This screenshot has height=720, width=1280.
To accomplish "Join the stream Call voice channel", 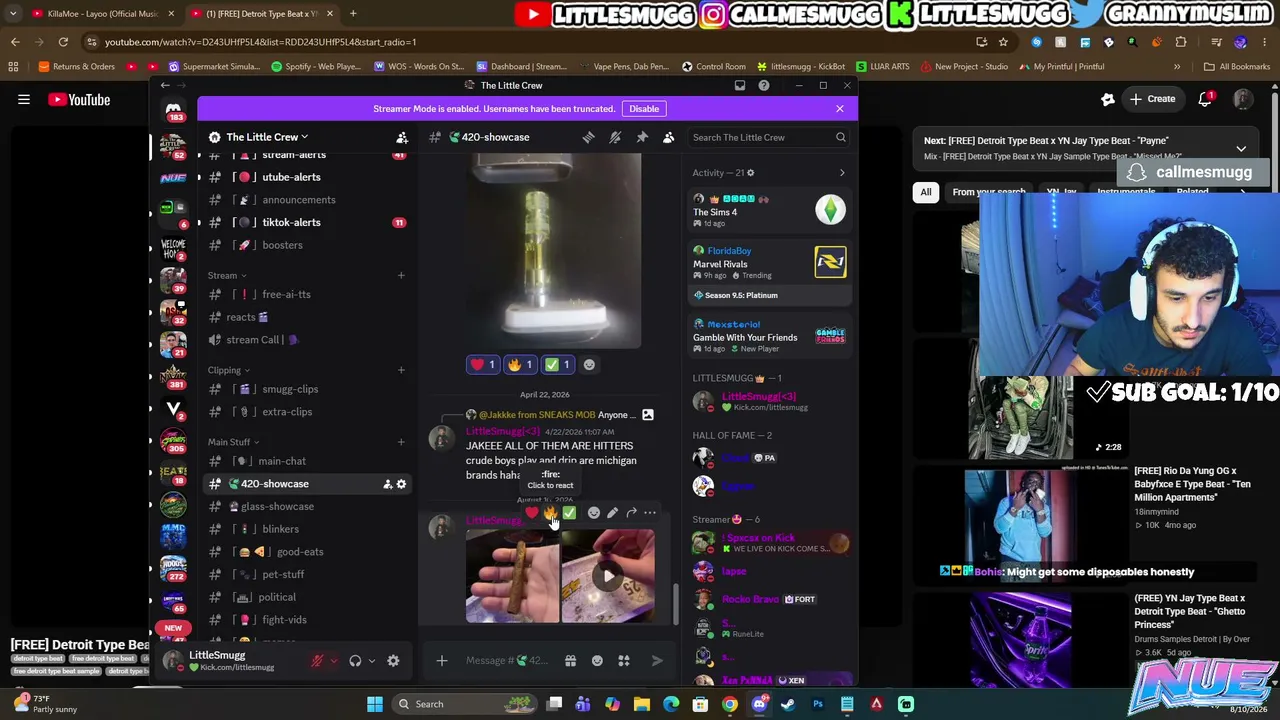I will (305, 340).
